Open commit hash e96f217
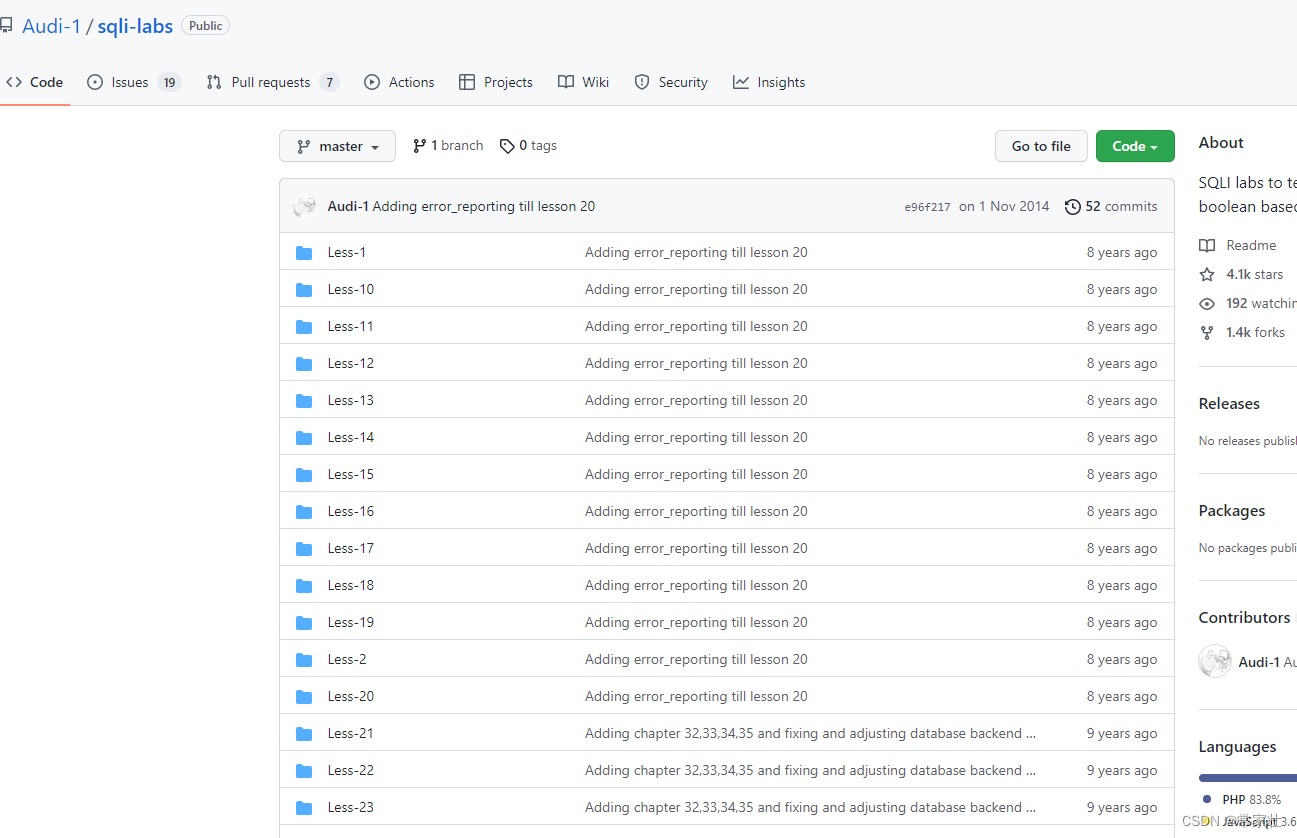Viewport: 1297px width, 838px height. [927, 208]
